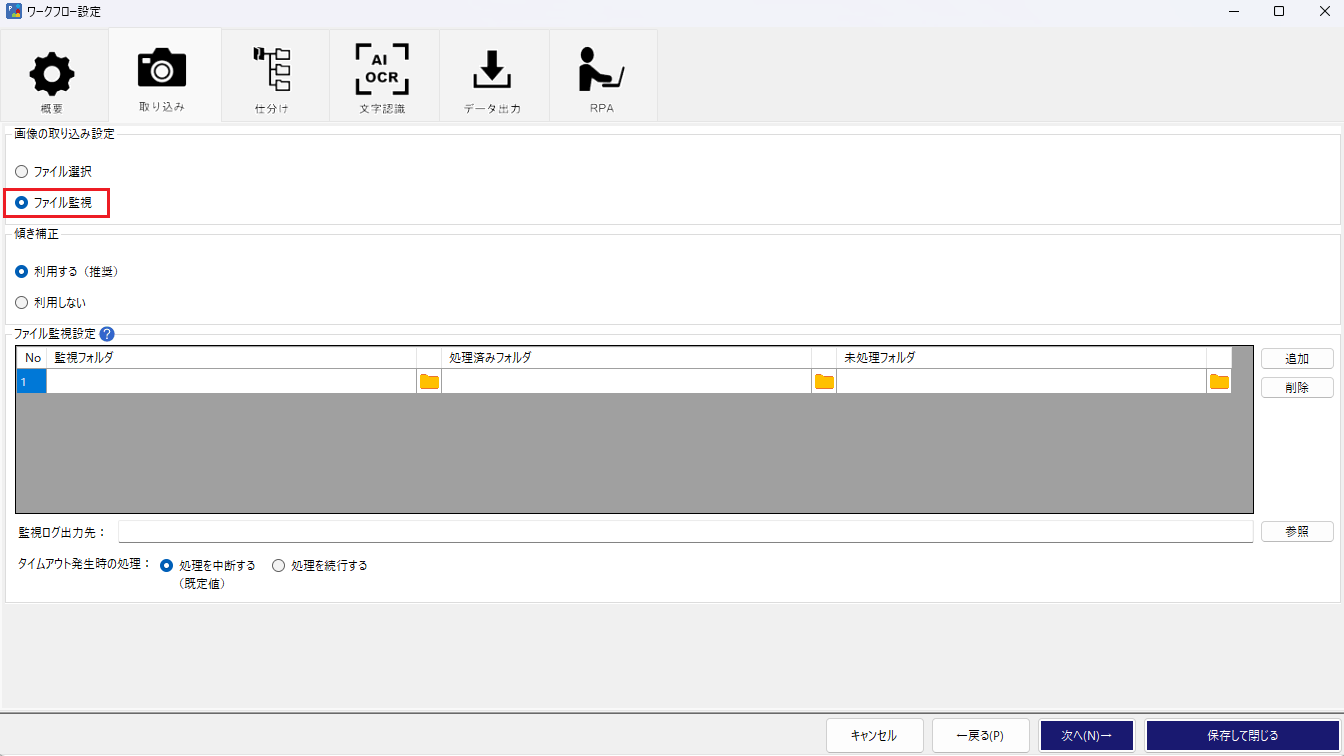Select 処理を続行する timeout option
The width and height of the screenshot is (1344, 756).
coord(279,565)
